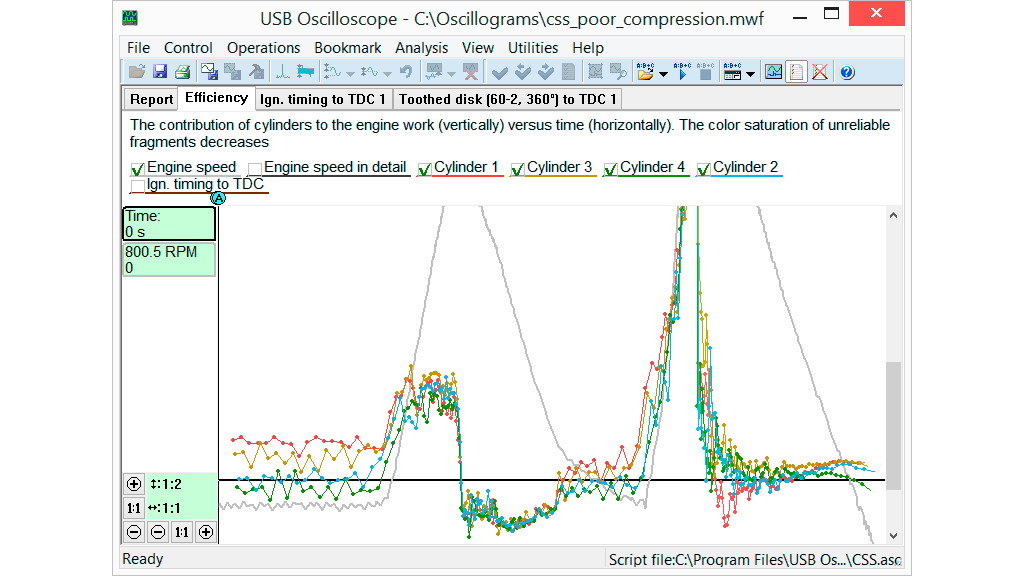This screenshot has width=1024, height=576.
Task: Click the red-crossed document icon in toolbar
Action: tap(820, 72)
